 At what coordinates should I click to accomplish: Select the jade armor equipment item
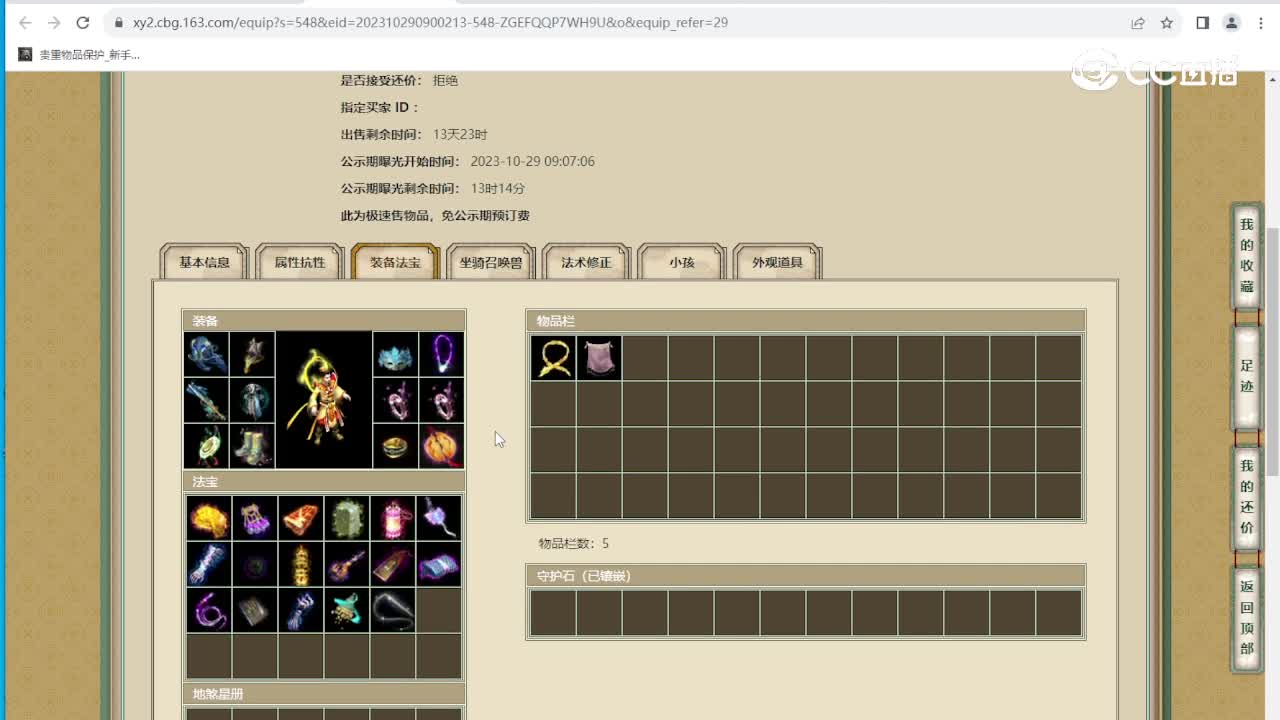point(252,400)
